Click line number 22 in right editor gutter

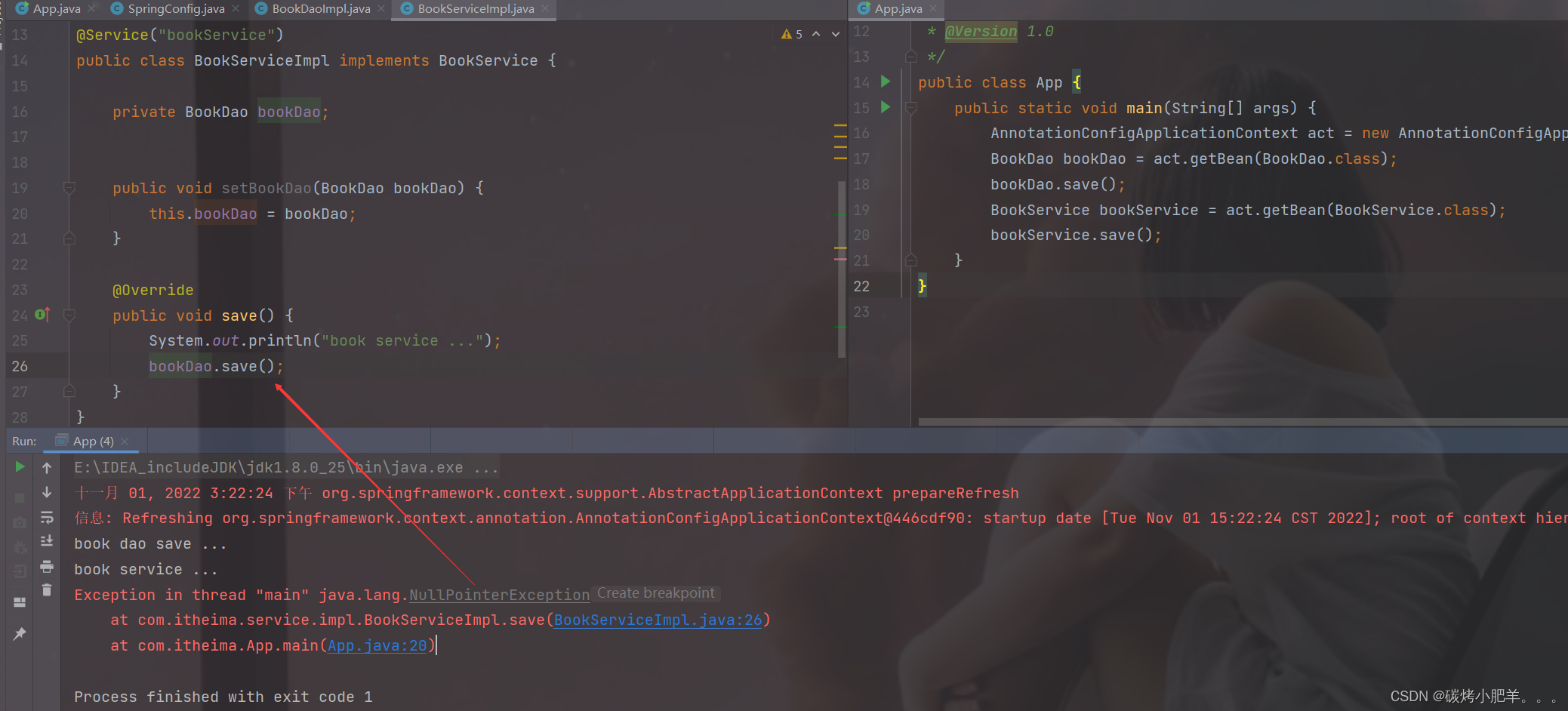click(861, 286)
